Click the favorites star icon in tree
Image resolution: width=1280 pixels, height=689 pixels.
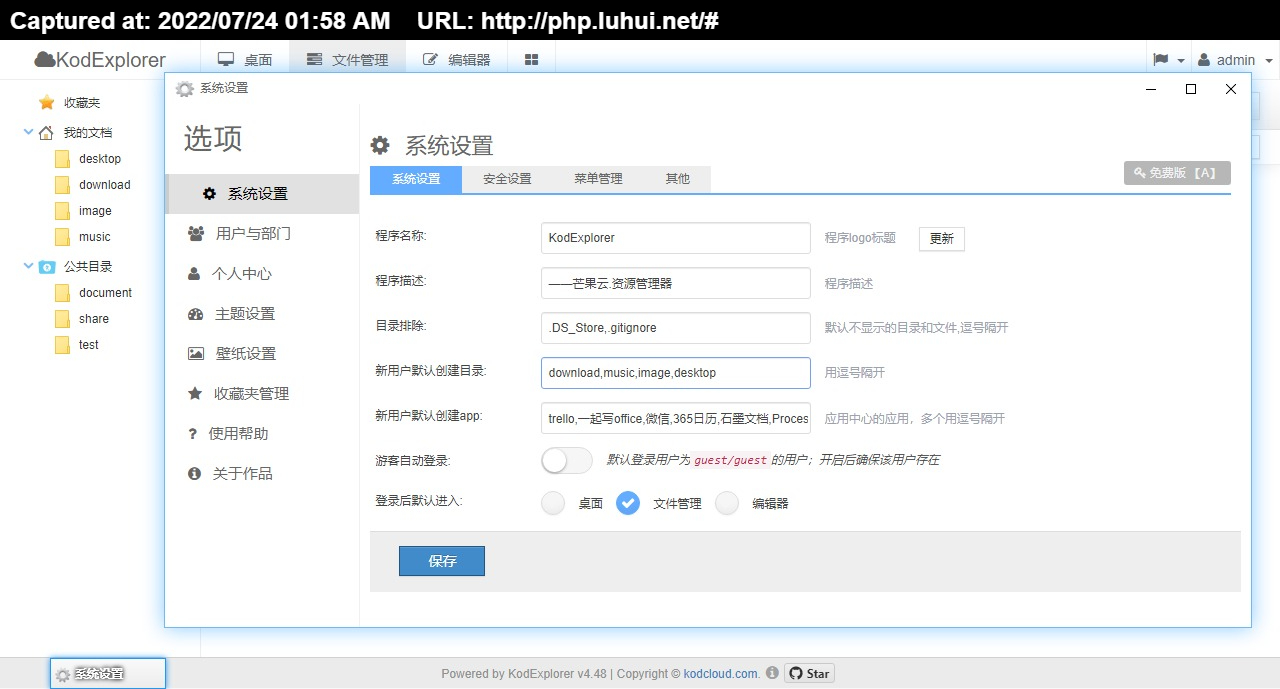tap(47, 102)
